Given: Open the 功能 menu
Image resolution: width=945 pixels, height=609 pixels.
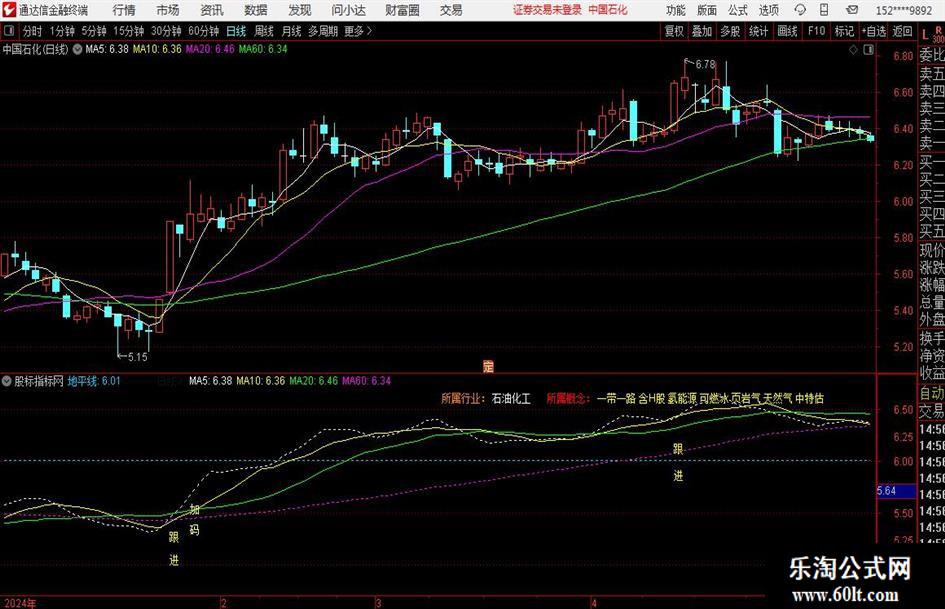Looking at the screenshot, I should coord(676,10).
